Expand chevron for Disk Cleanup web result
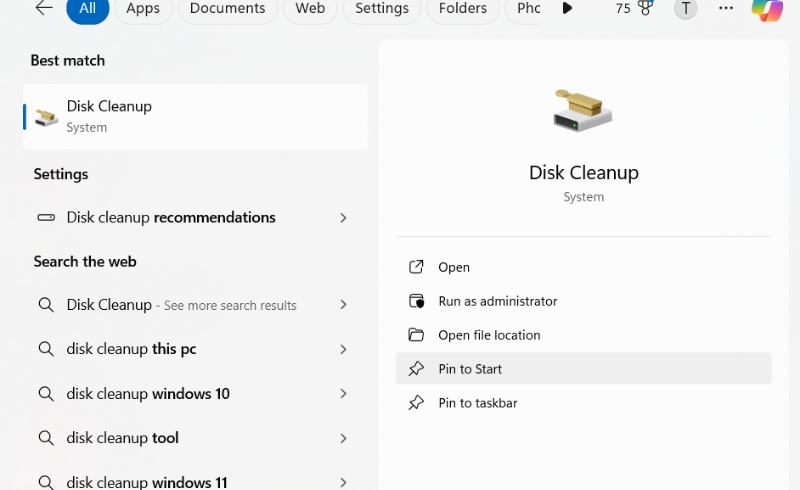Image resolution: width=800 pixels, height=490 pixels. (343, 305)
